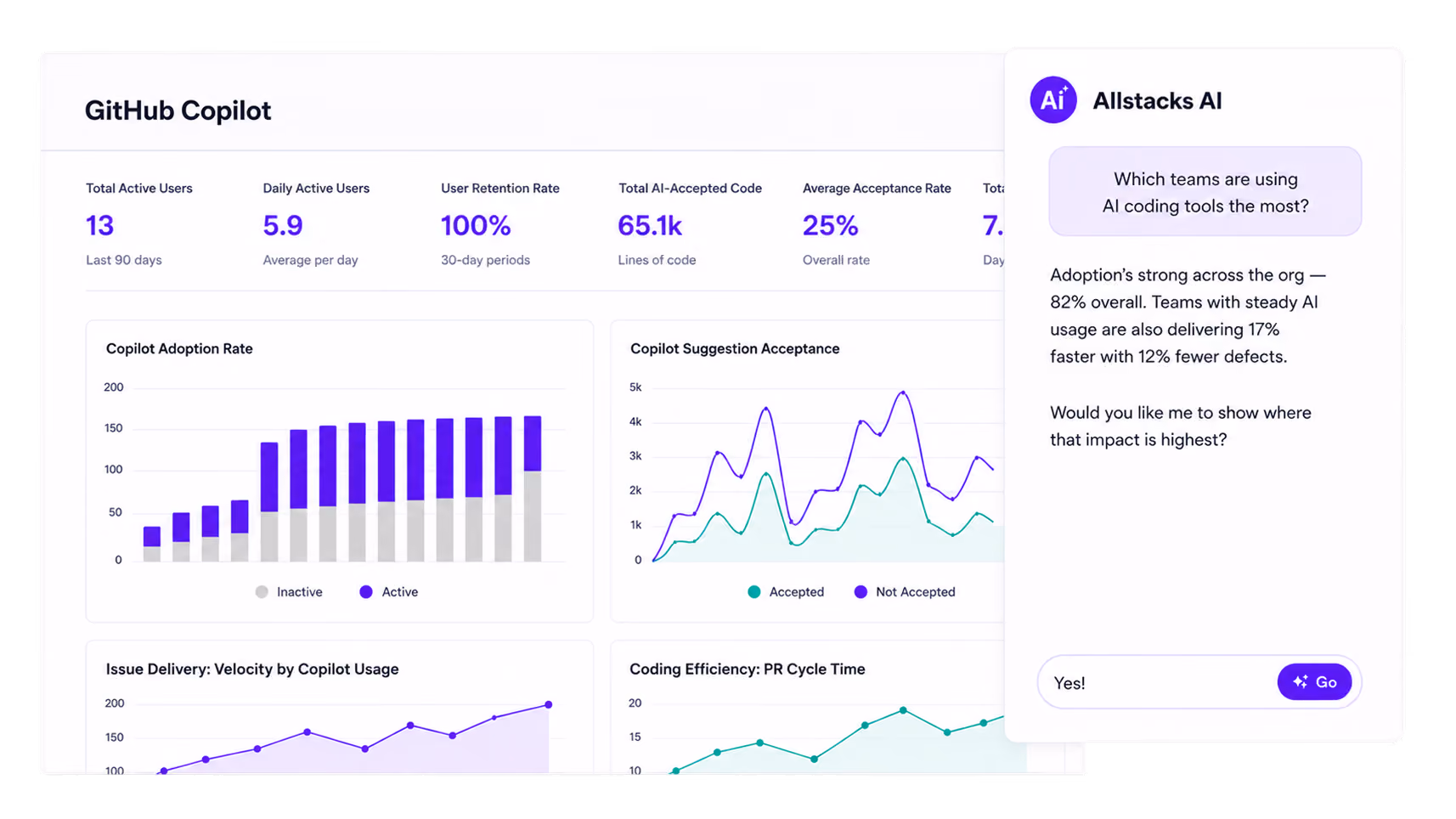Select the User Retention Rate value 100%

point(476,225)
